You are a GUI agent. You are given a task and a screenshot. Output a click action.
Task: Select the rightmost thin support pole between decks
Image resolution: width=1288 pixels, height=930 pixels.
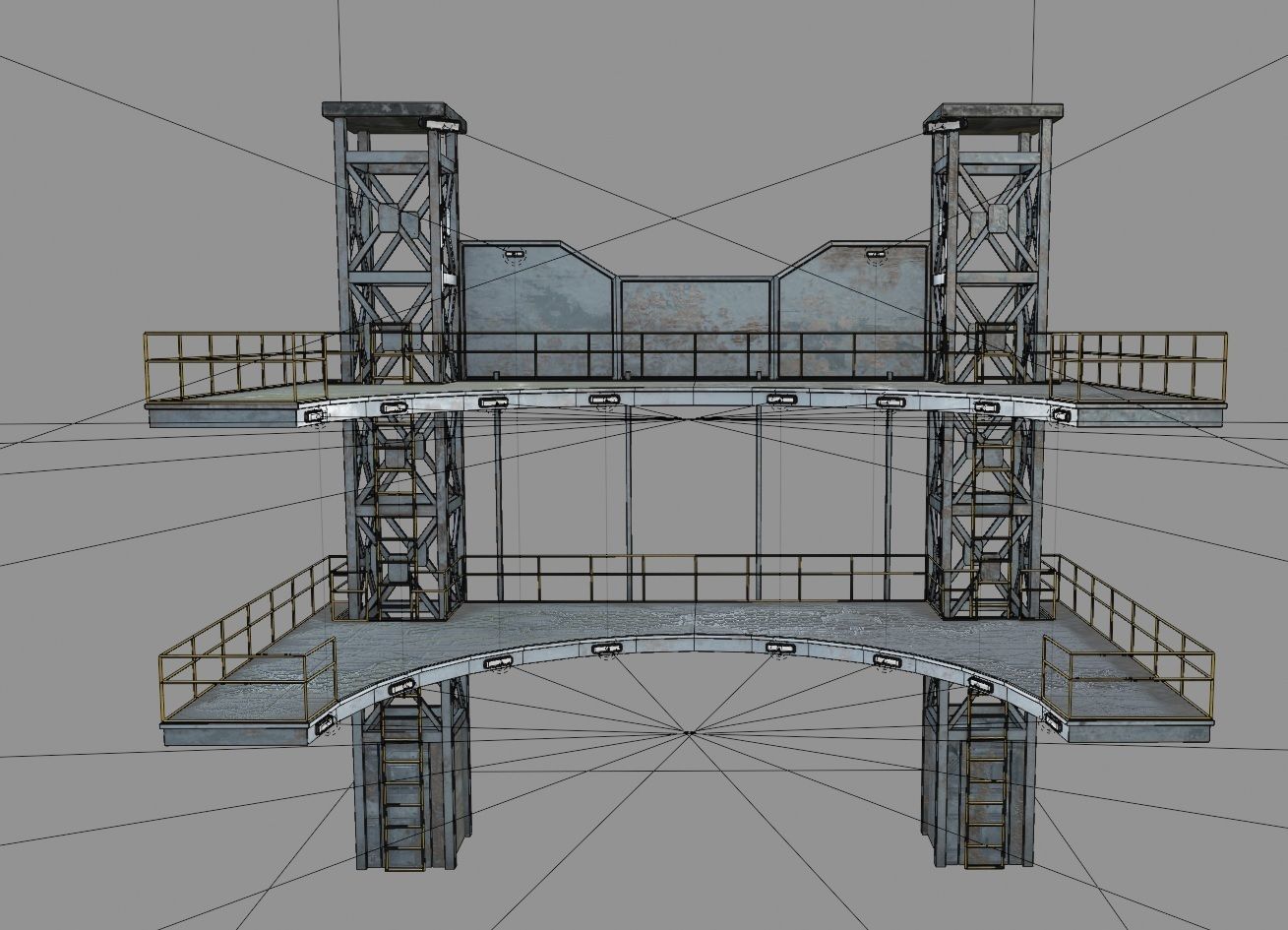tap(889, 503)
